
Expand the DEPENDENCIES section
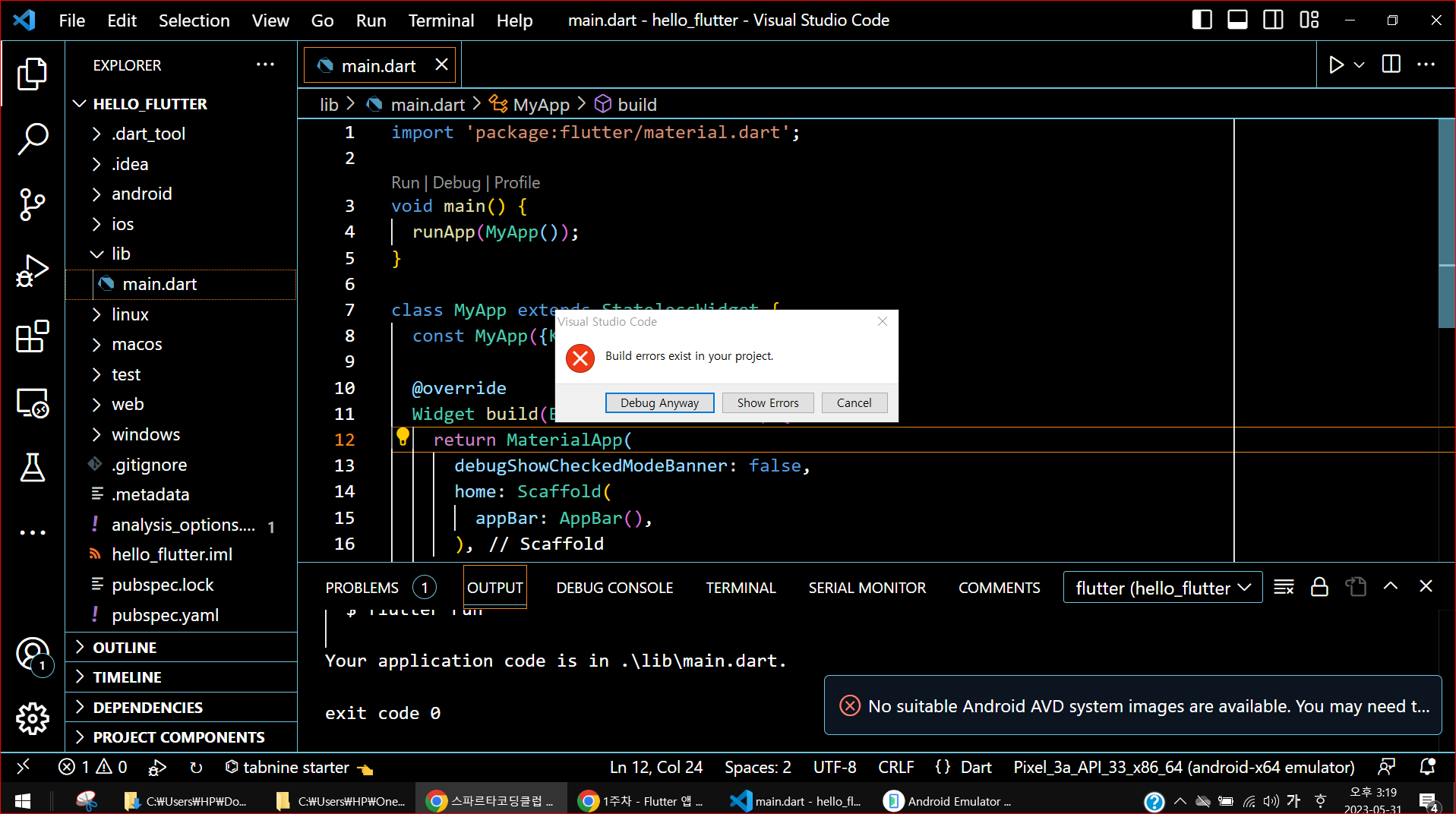click(x=182, y=708)
